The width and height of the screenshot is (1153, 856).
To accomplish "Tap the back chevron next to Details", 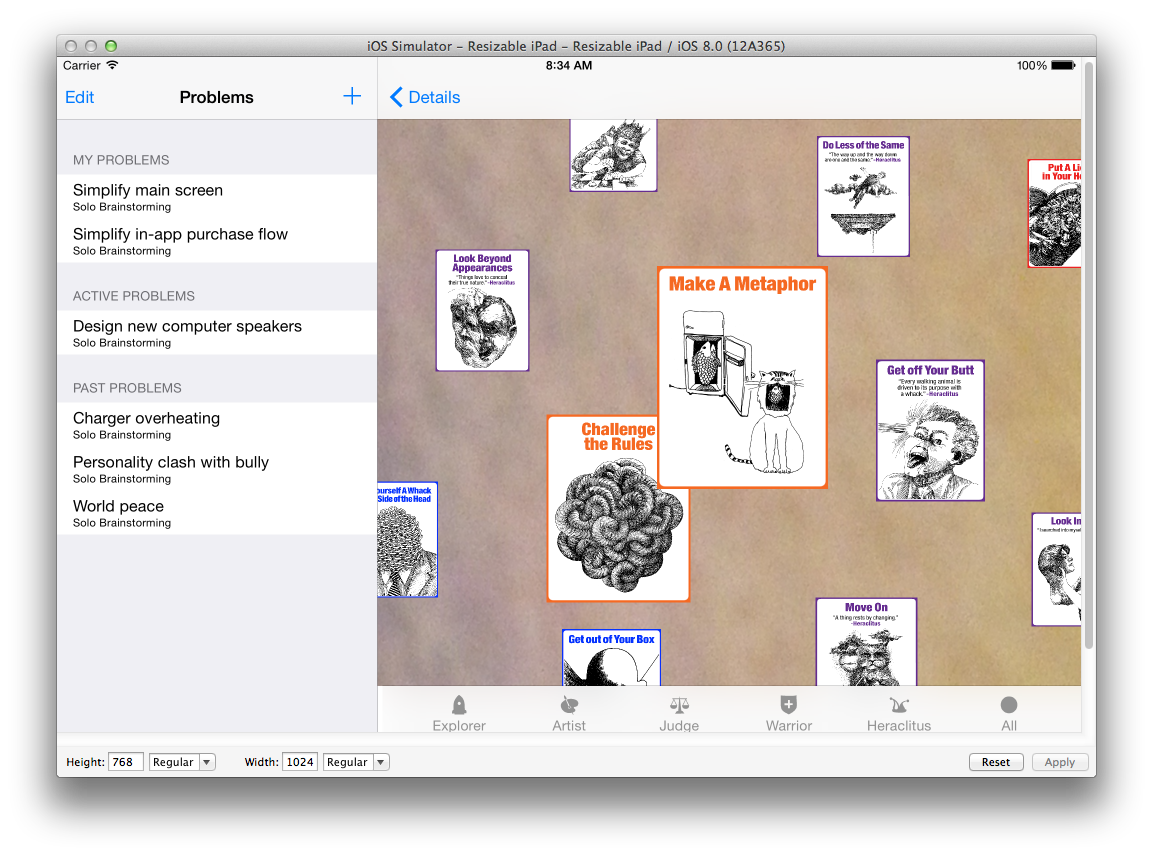I will click(396, 97).
